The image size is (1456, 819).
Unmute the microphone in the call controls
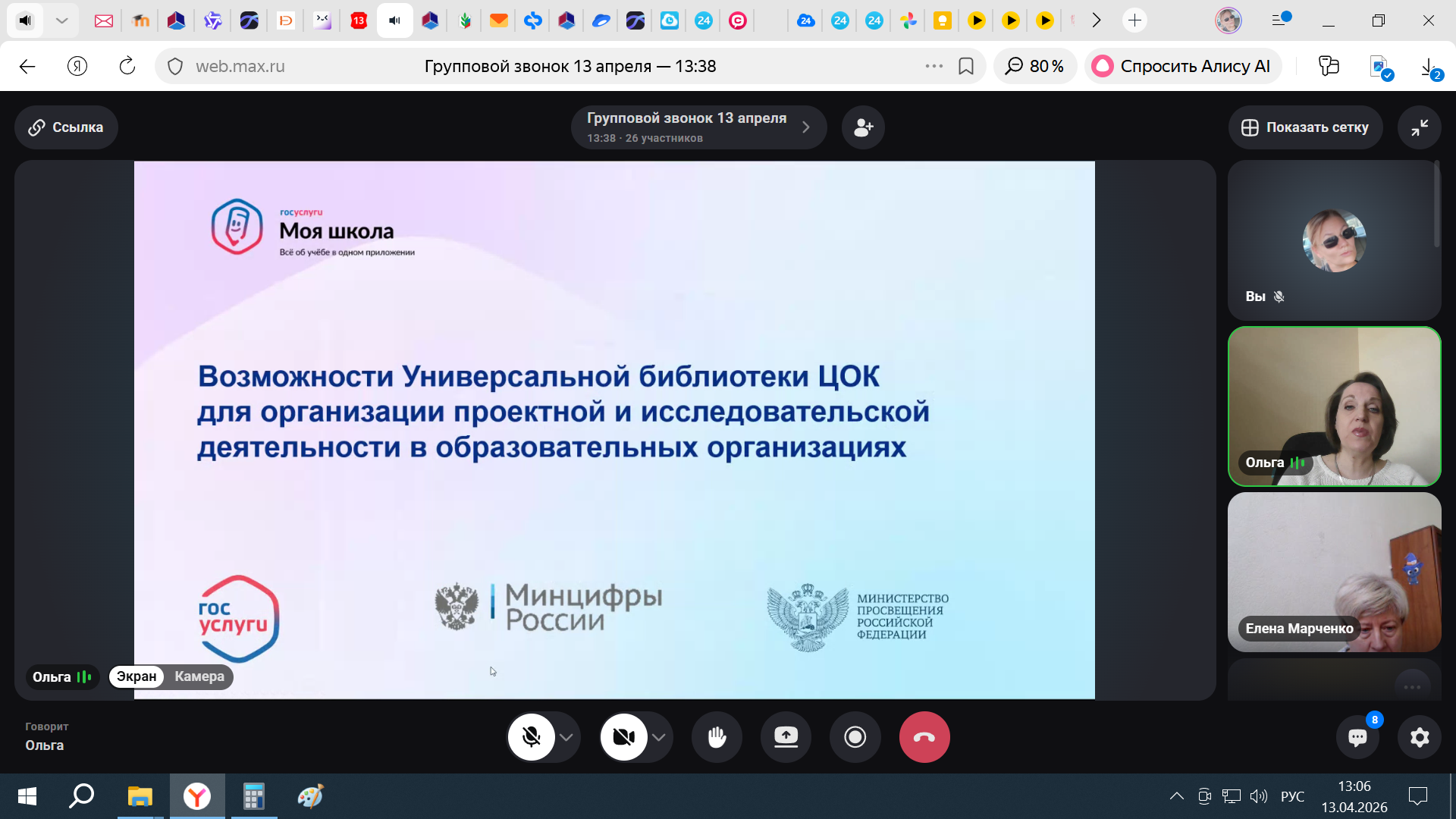(x=532, y=736)
